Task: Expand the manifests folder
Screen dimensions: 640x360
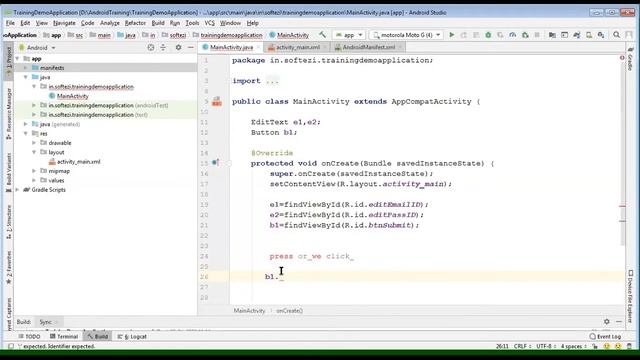Action: pos(26,68)
